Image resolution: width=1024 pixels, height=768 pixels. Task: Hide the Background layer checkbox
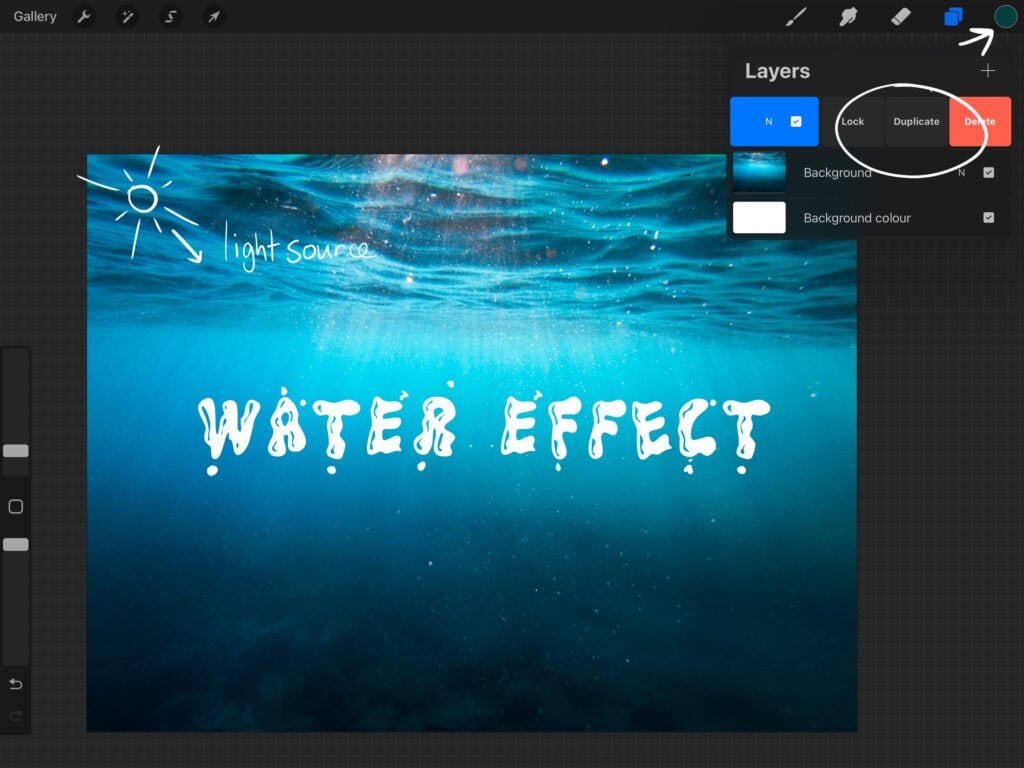pos(988,173)
